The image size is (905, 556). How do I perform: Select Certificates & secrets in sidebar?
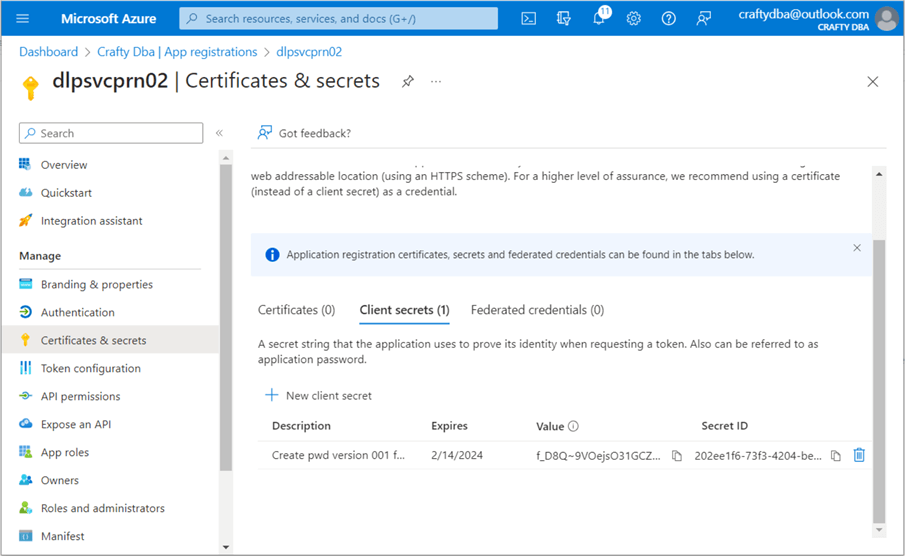pyautogui.click(x=111, y=340)
